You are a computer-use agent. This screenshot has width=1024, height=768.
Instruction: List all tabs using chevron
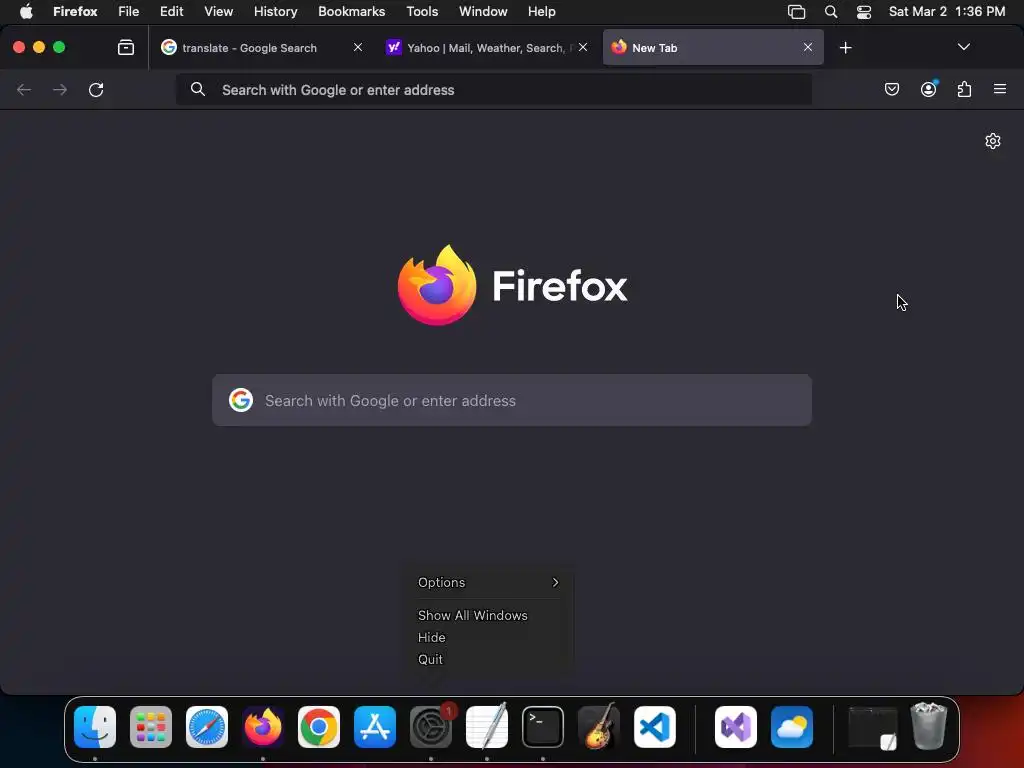(x=963, y=47)
